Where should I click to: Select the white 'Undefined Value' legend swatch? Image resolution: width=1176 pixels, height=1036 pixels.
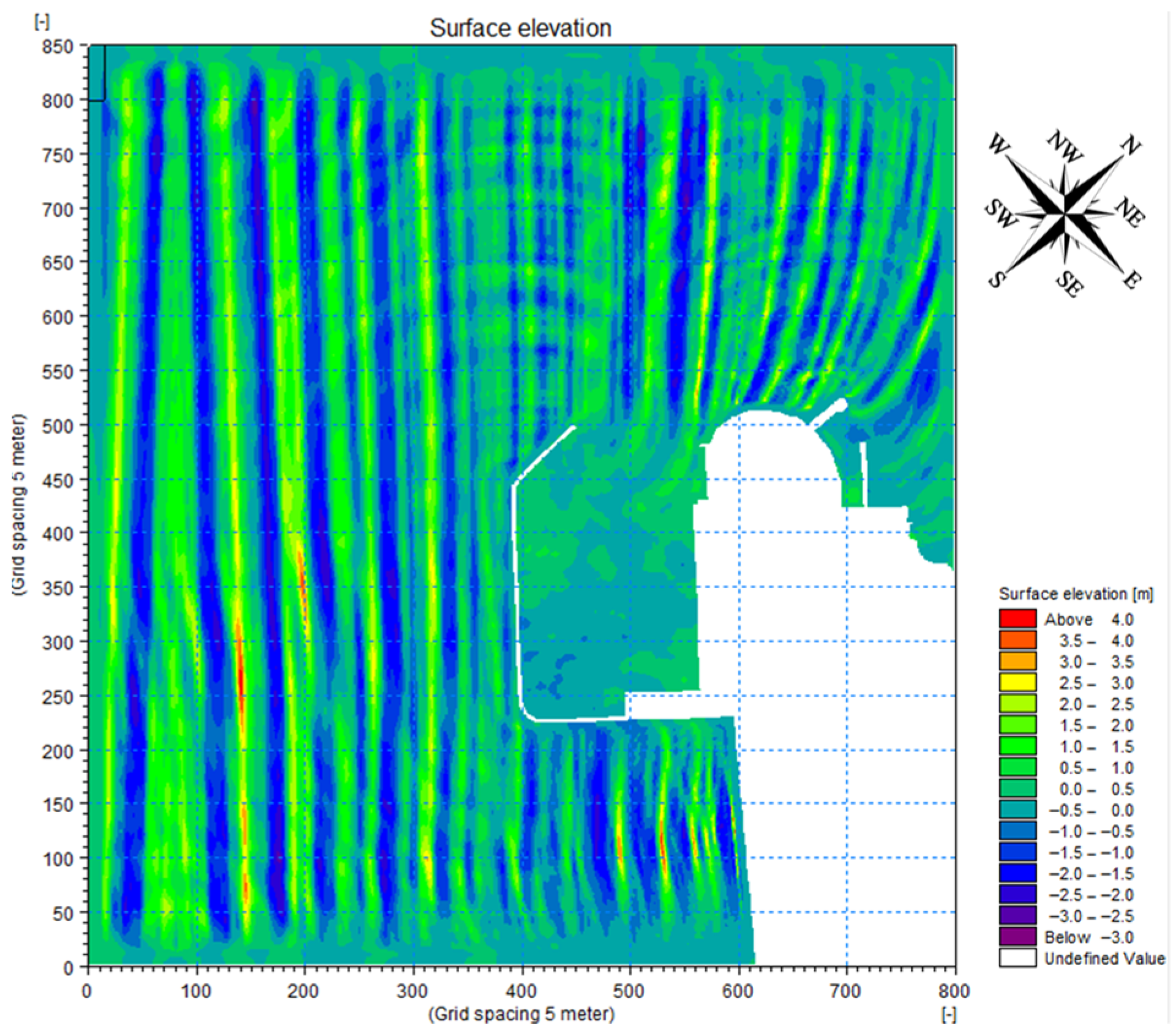pos(1017,958)
